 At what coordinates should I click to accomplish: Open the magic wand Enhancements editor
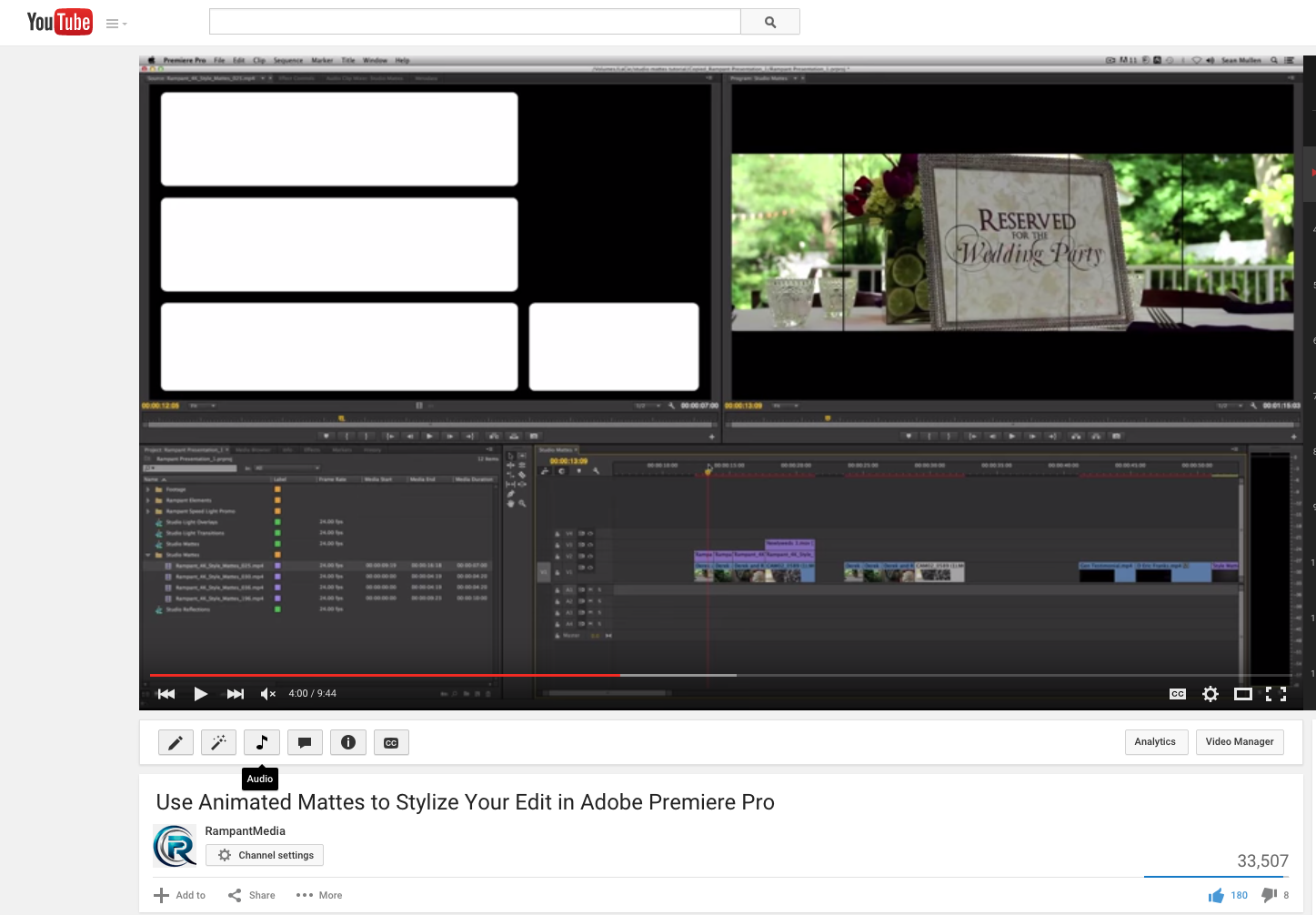click(218, 742)
